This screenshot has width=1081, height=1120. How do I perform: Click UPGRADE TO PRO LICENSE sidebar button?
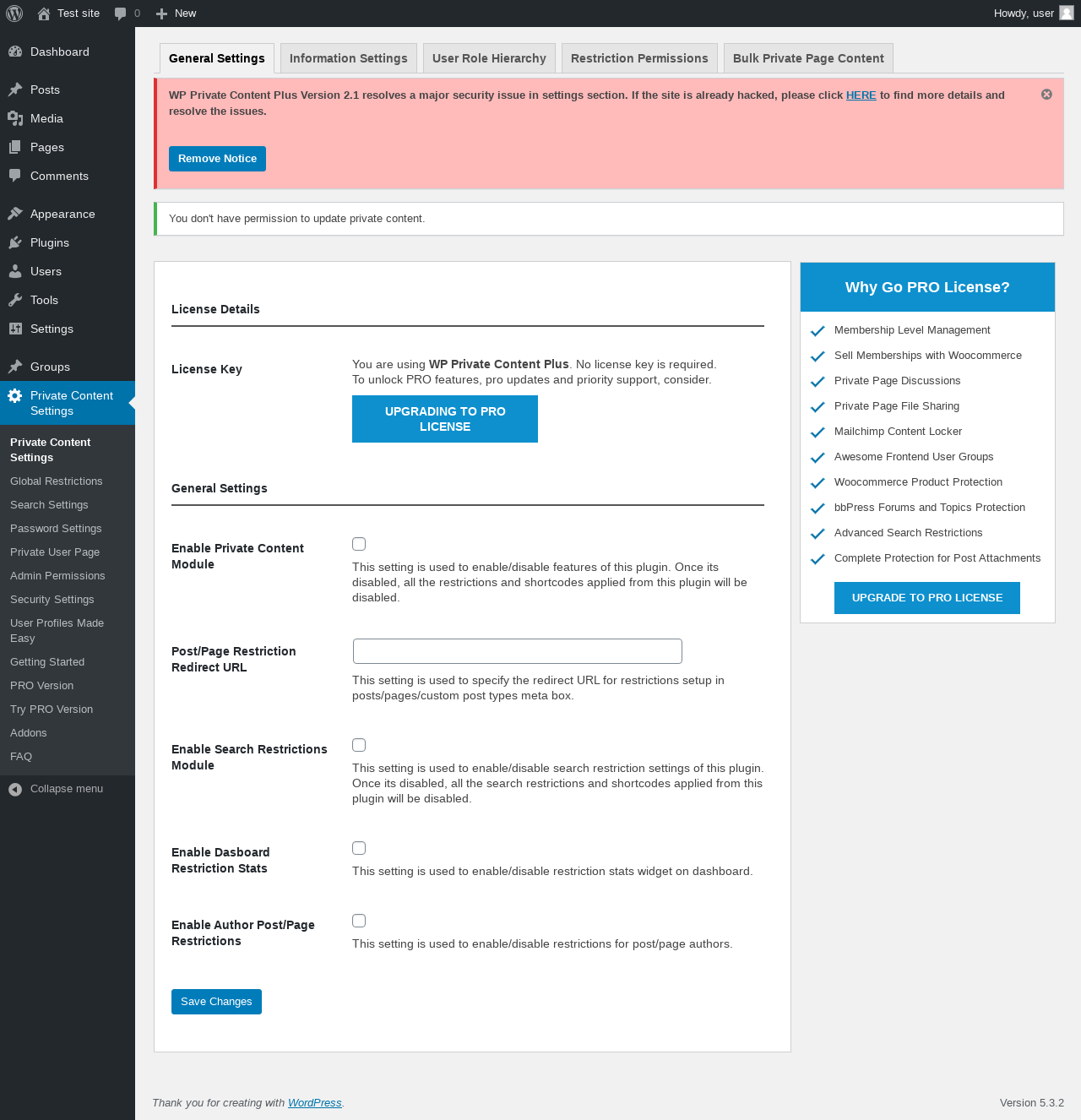point(927,598)
